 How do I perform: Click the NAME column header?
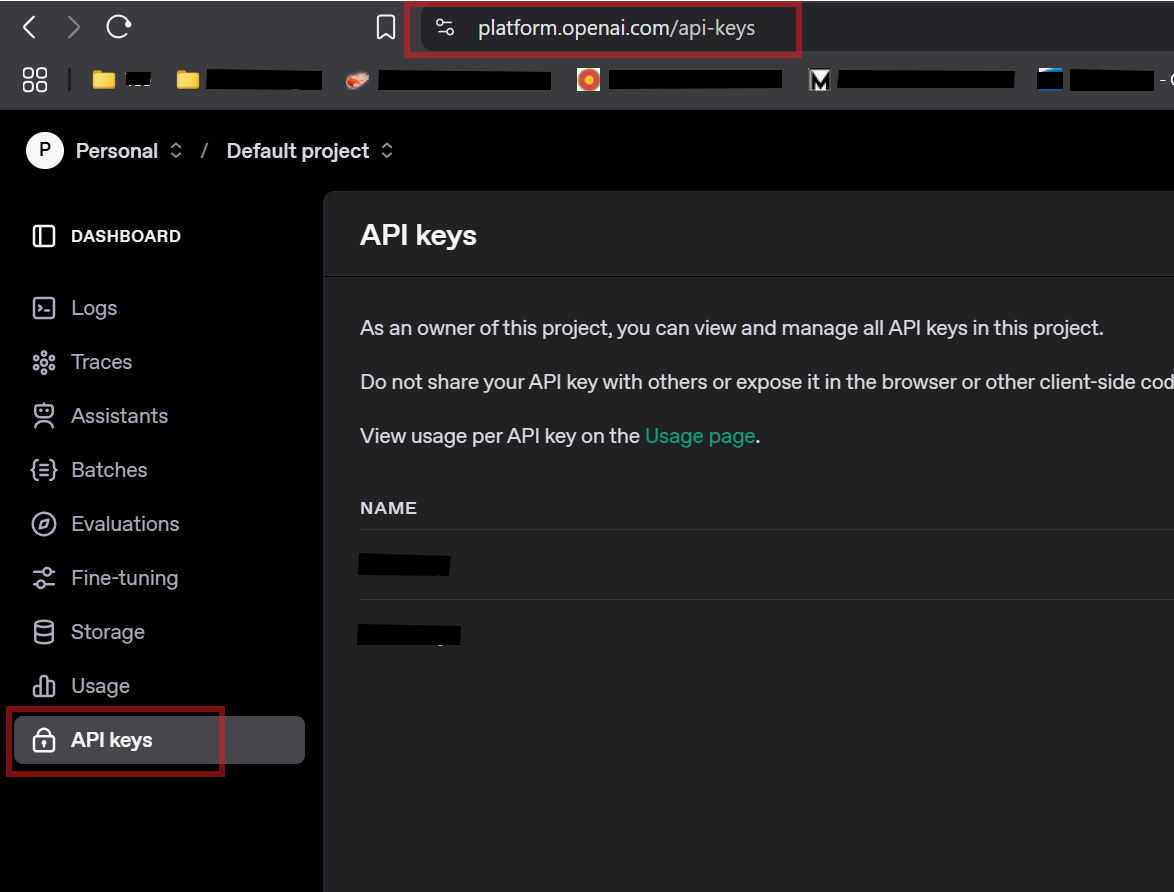point(388,508)
